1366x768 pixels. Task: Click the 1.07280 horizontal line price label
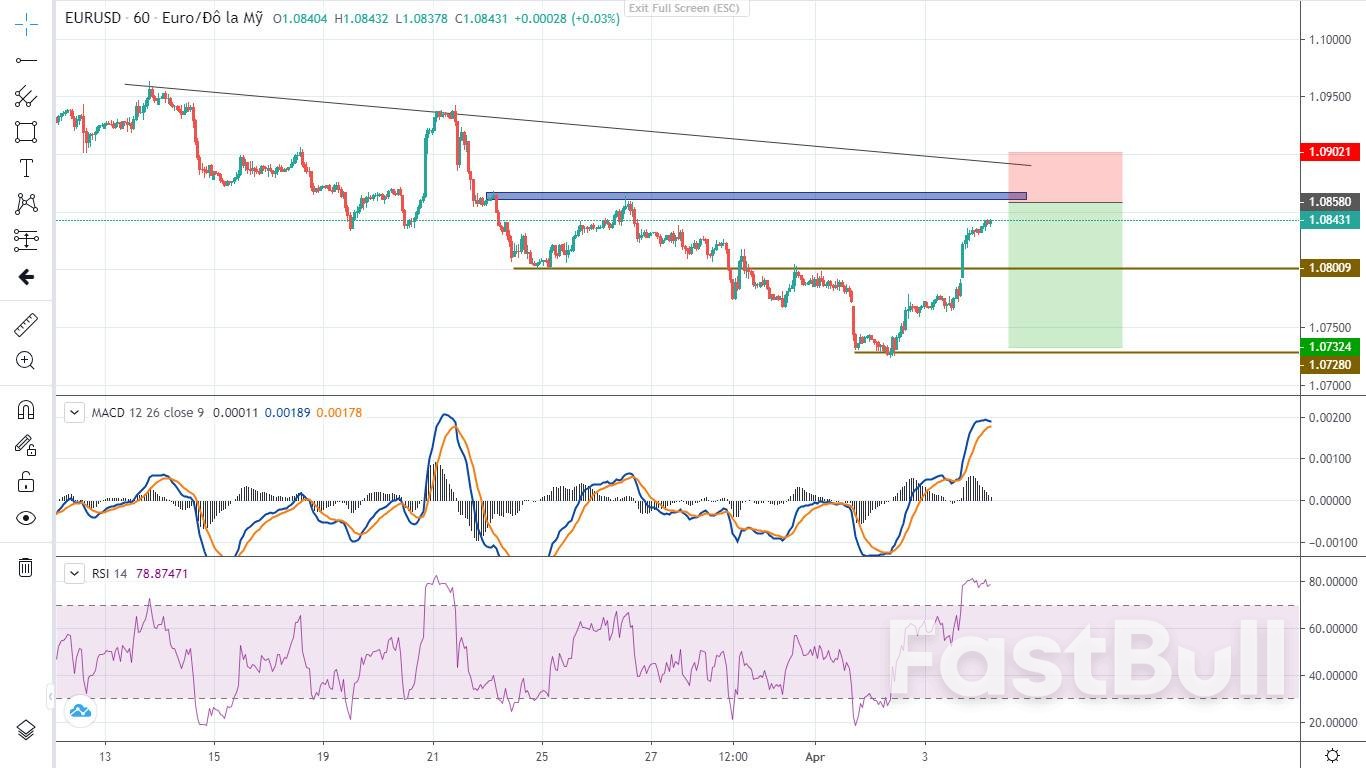(1329, 365)
